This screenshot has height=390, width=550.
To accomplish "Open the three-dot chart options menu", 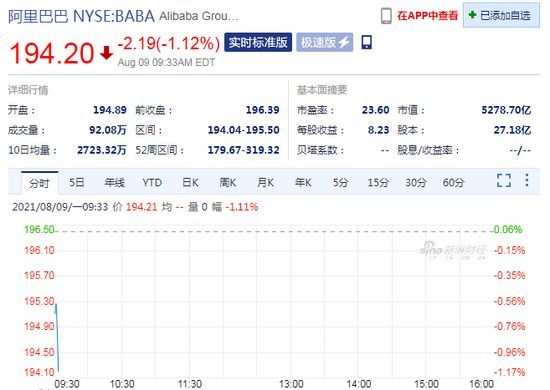I will 527,180.
